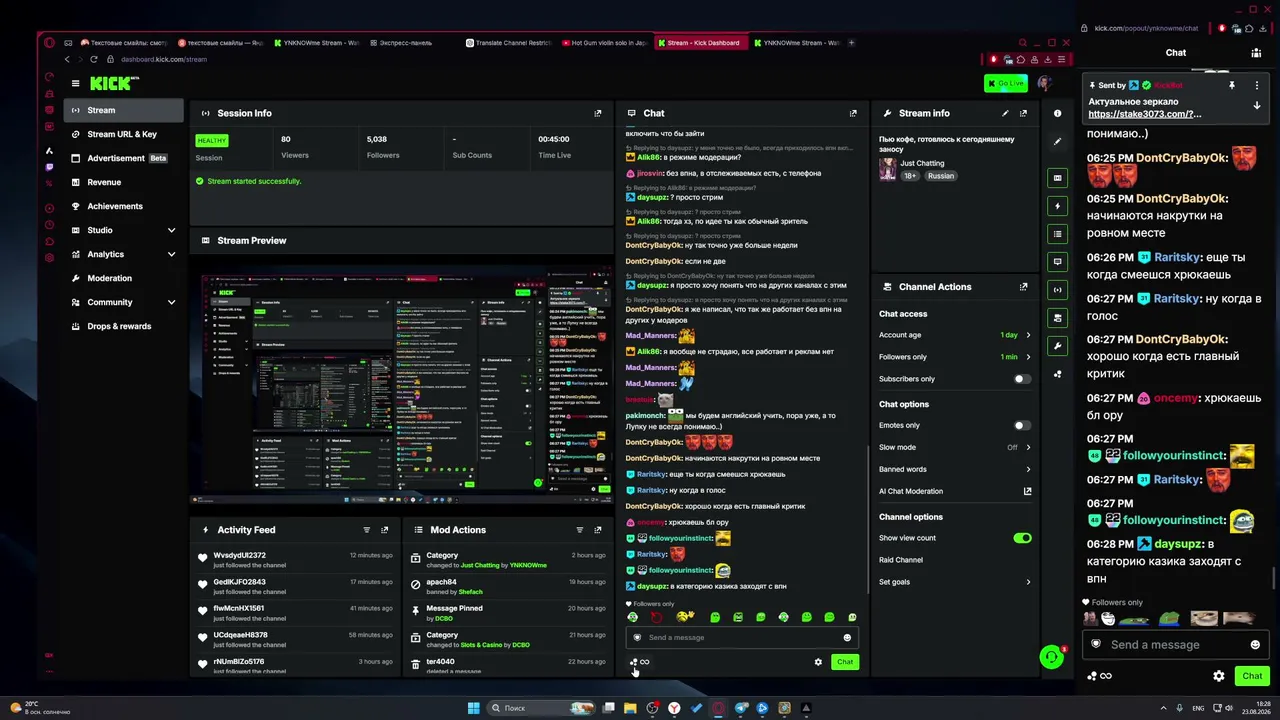1280x720 pixels.
Task: Reload the dashboard page
Action: (x=94, y=59)
